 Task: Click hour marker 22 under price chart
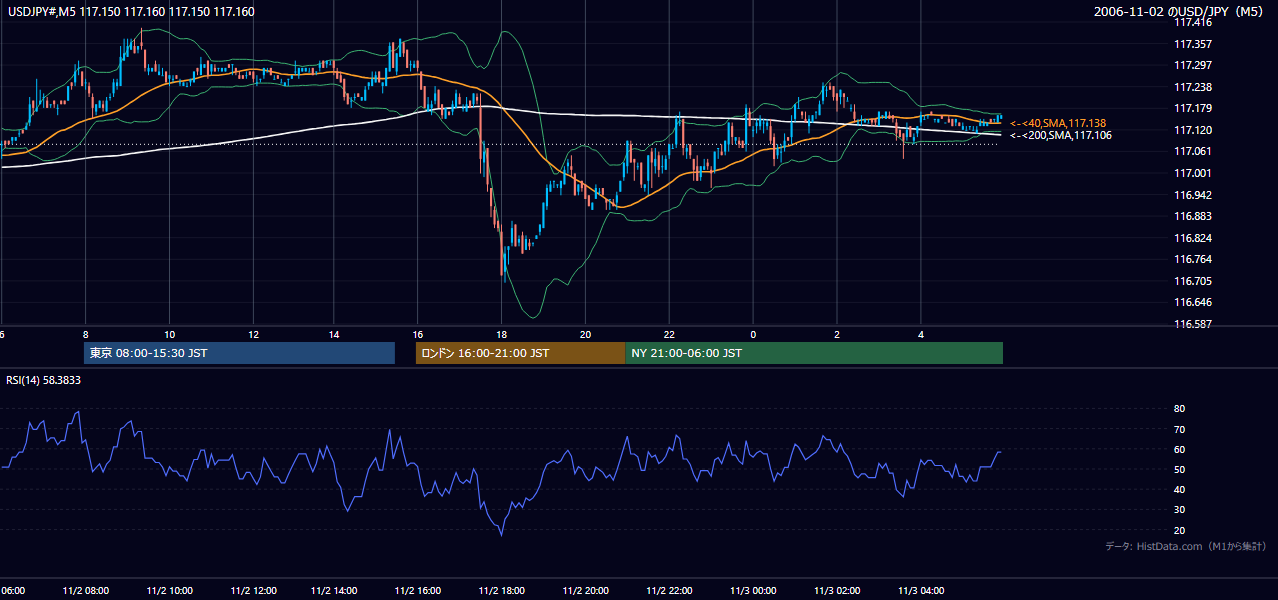pyautogui.click(x=670, y=335)
